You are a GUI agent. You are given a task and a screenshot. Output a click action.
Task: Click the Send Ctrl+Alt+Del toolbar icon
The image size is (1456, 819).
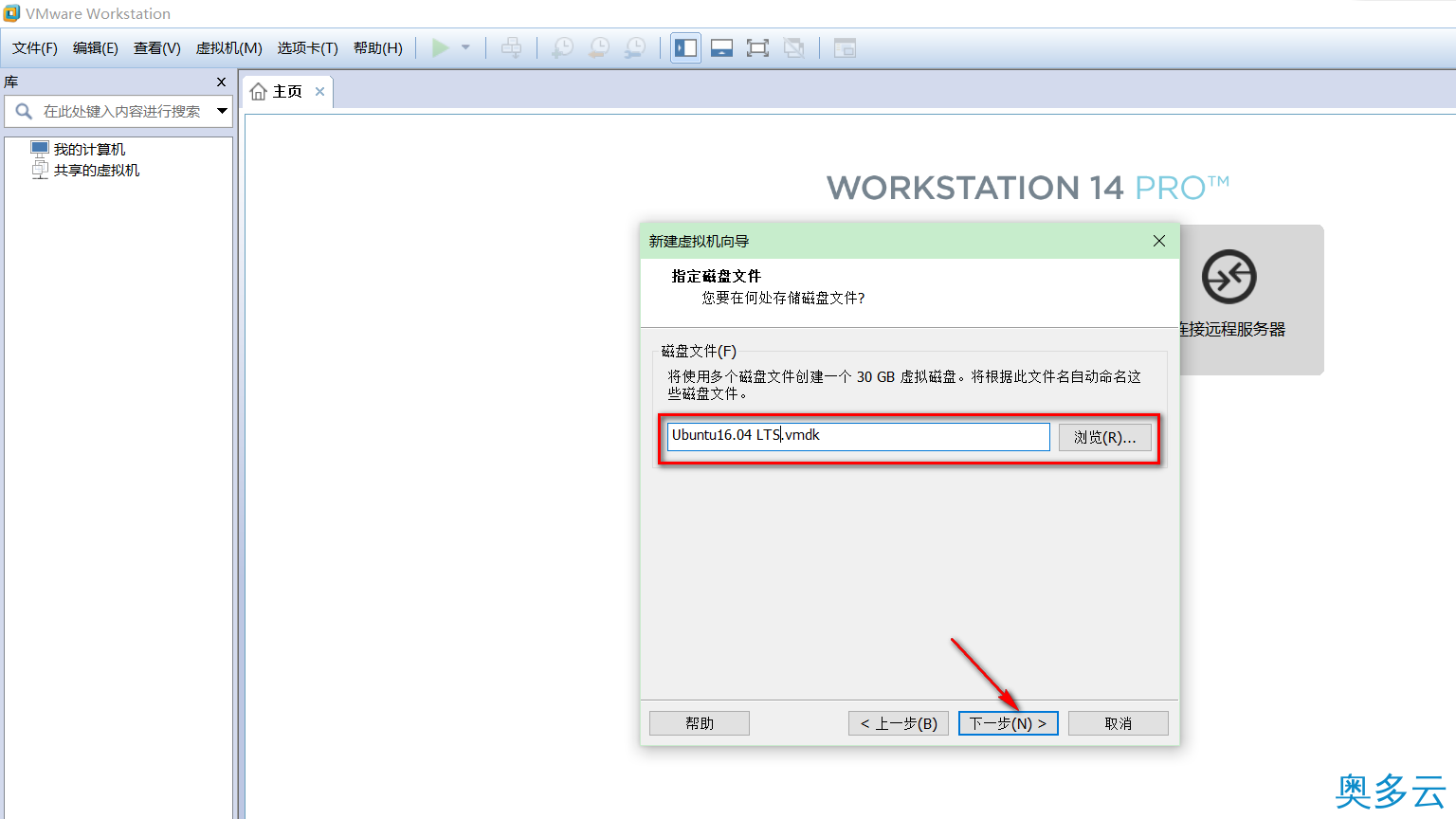tap(511, 47)
